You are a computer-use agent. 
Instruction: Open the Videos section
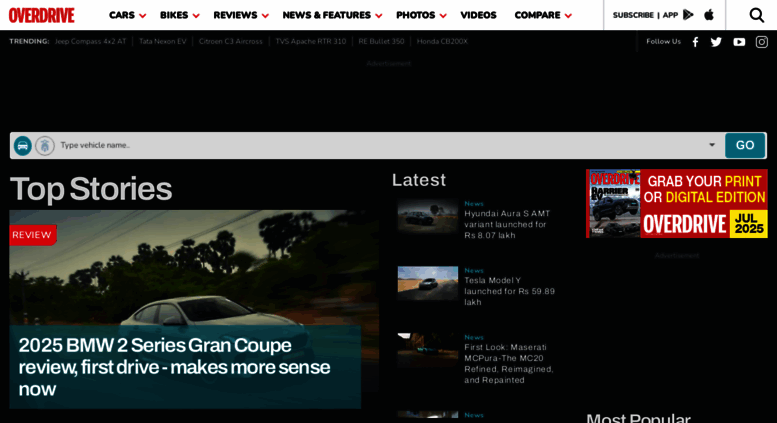click(478, 15)
